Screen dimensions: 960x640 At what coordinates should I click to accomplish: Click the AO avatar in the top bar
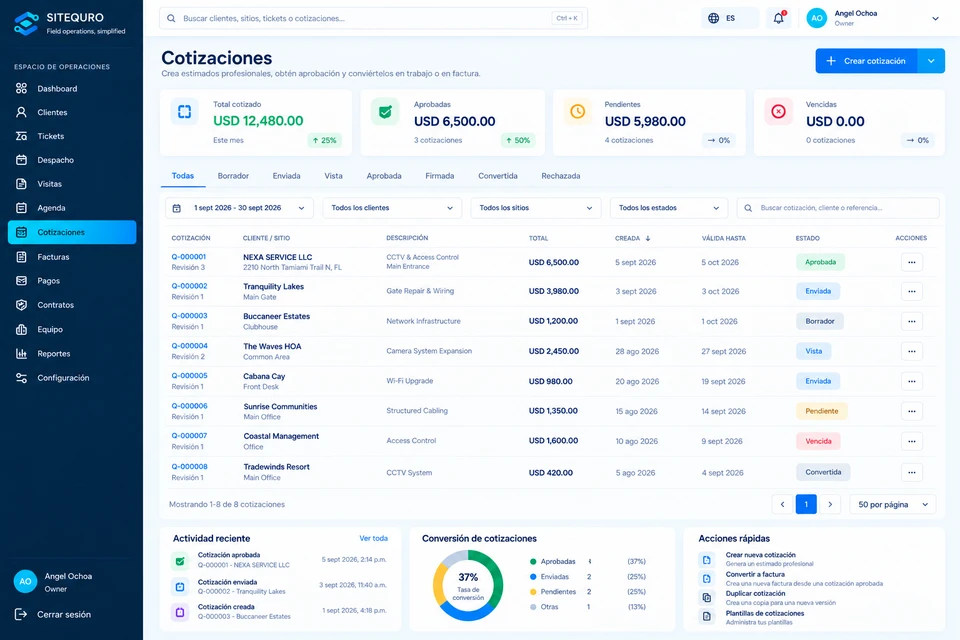817,18
